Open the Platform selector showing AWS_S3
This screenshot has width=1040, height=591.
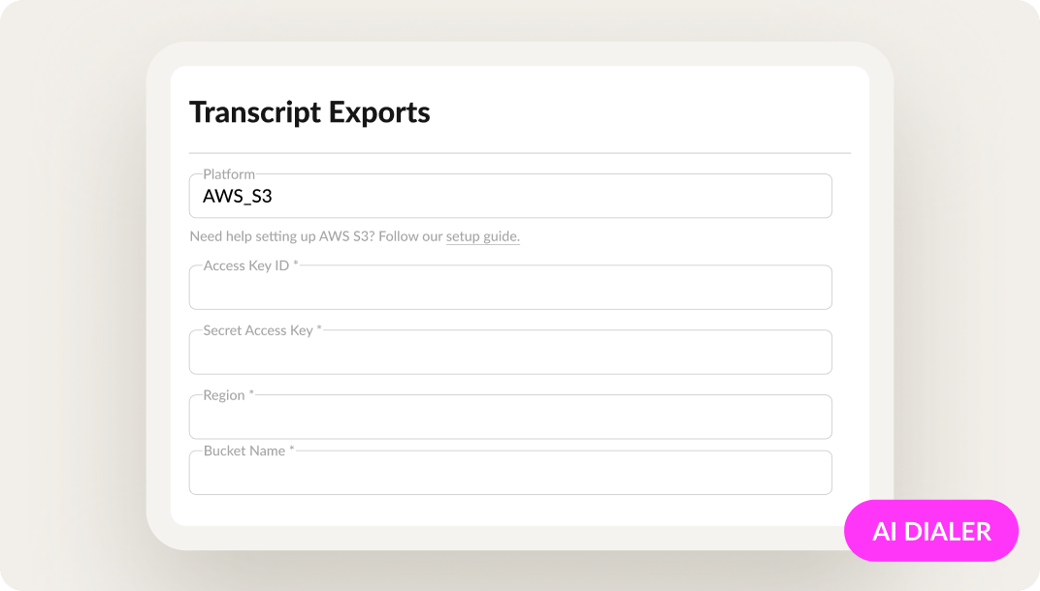(x=510, y=196)
